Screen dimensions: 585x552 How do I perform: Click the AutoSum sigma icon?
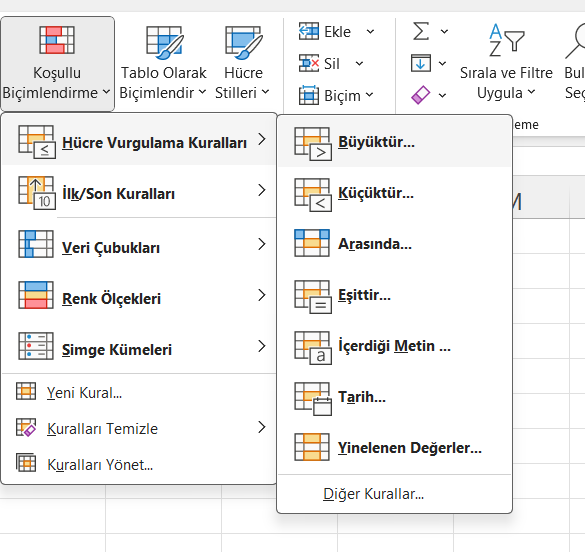[x=420, y=31]
